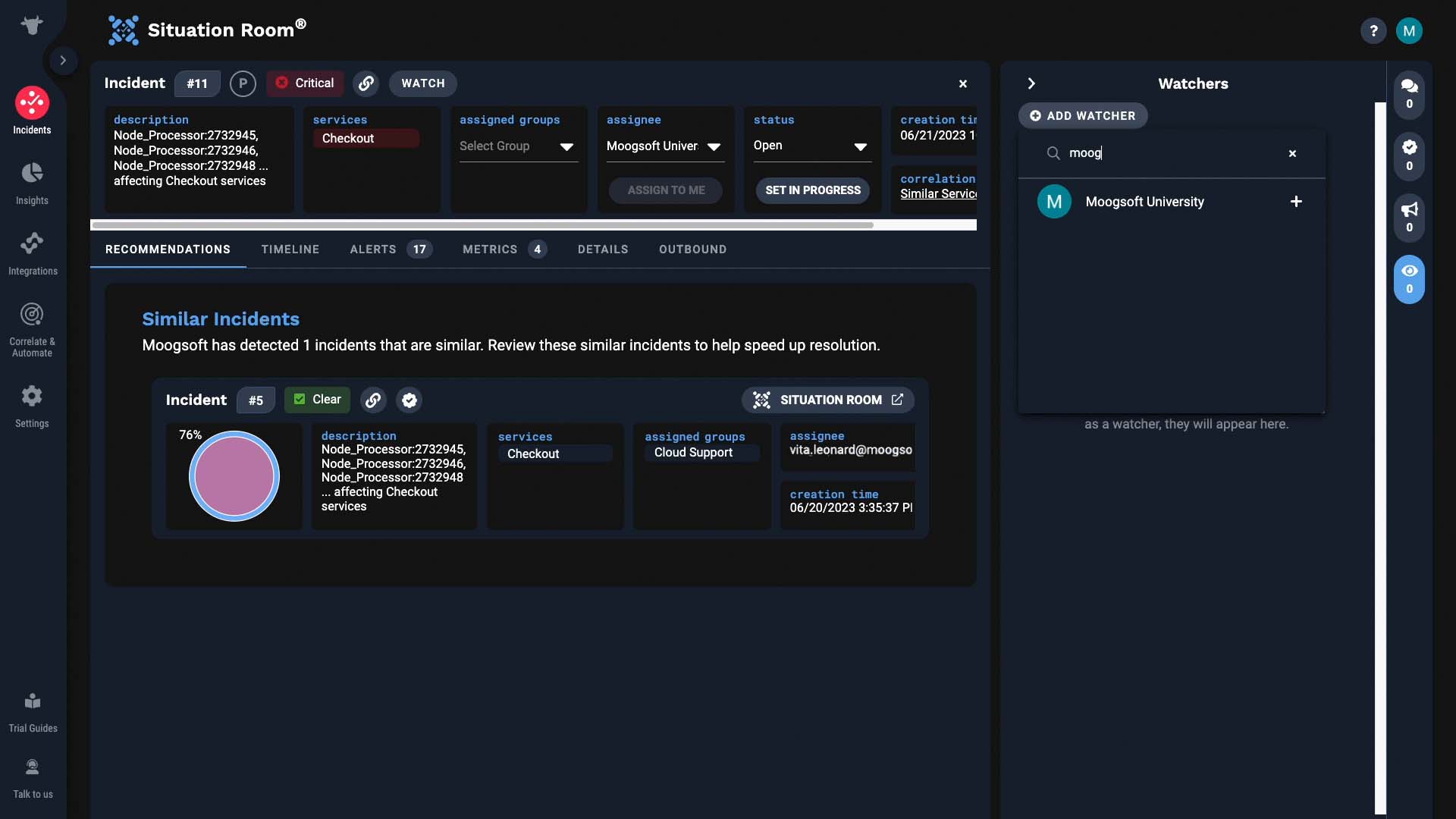Select Moogsoft University avatar in results

tap(1054, 202)
